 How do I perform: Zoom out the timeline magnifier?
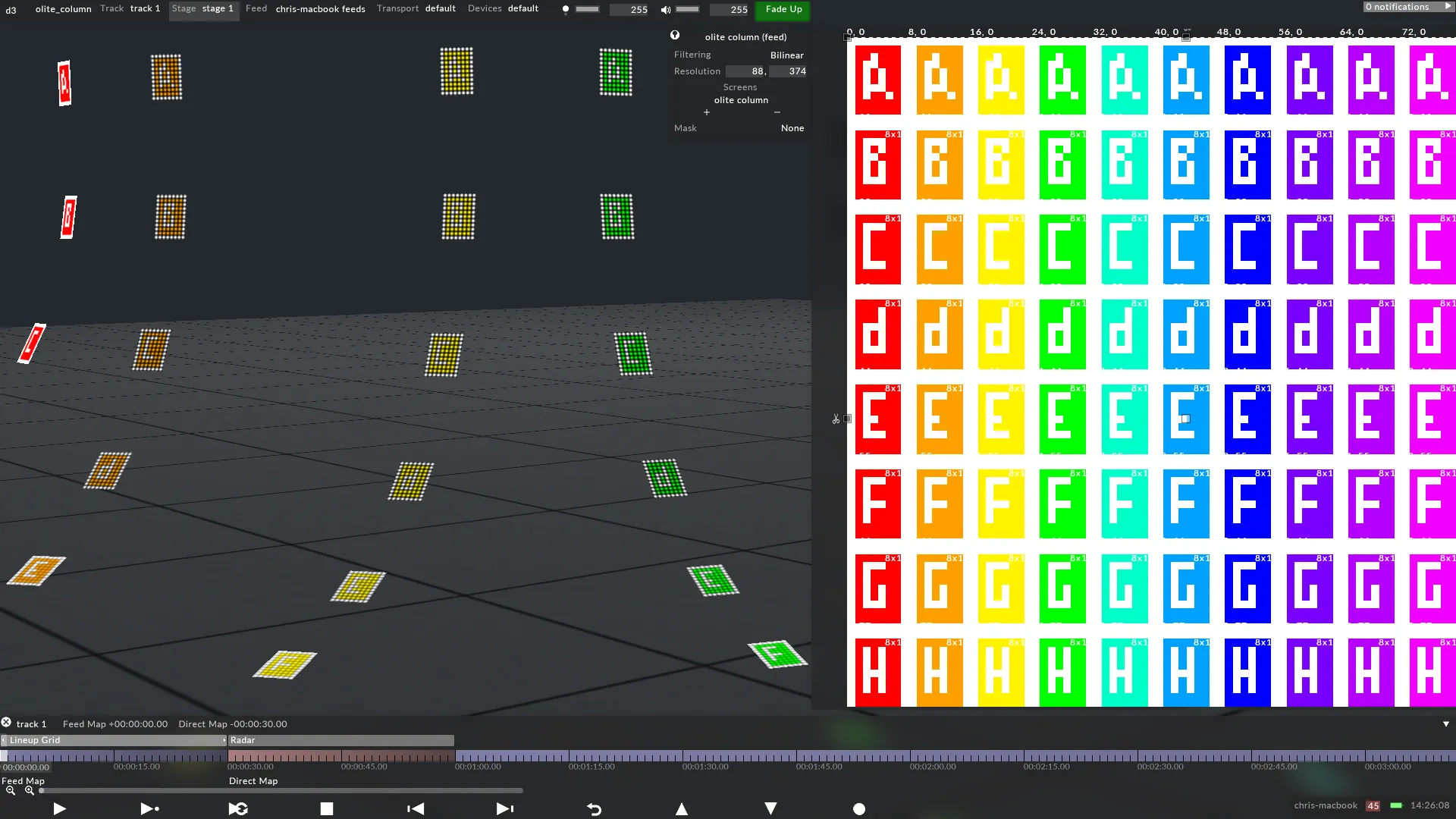tap(11, 790)
